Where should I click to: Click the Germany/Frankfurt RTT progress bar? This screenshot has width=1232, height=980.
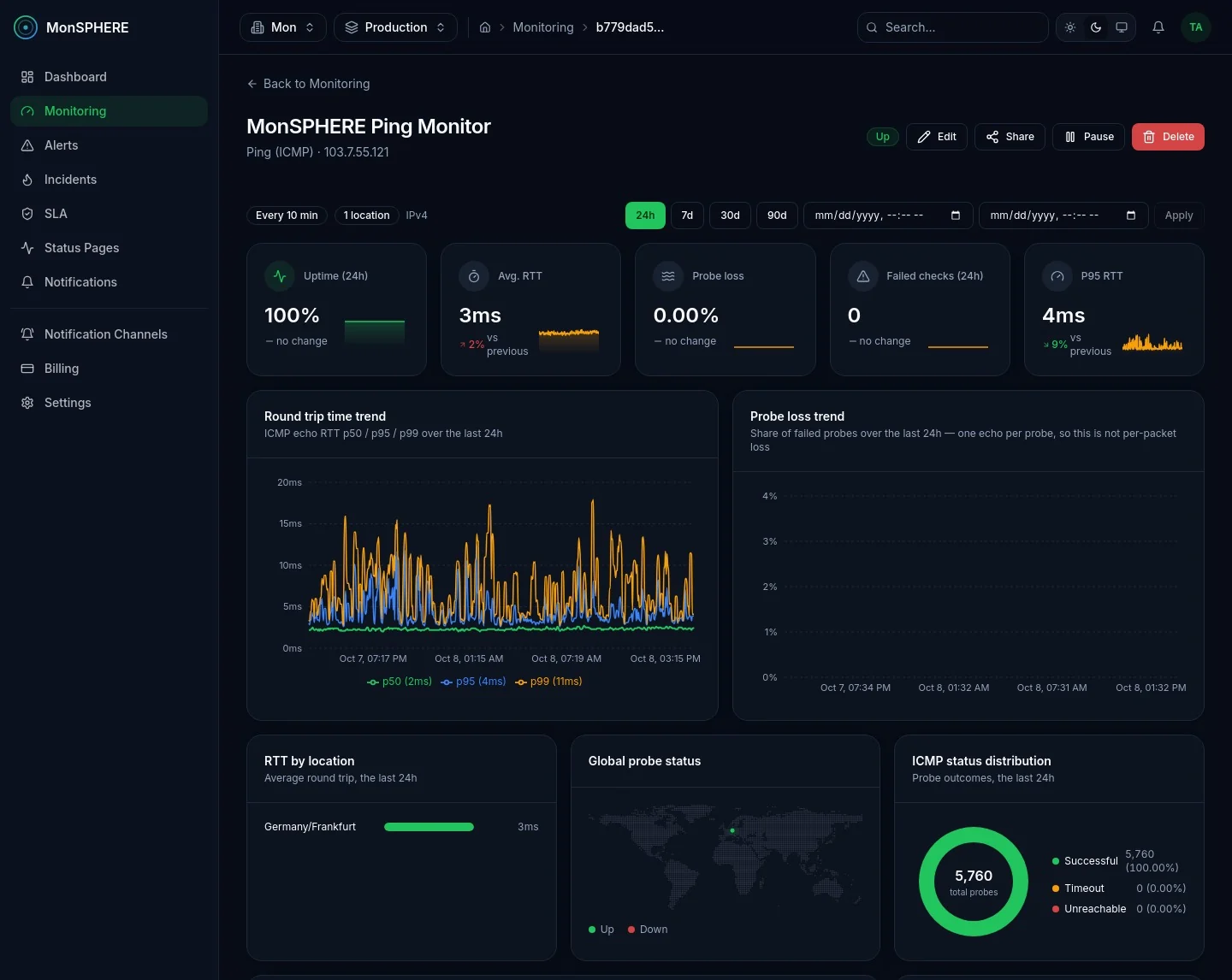[429, 827]
